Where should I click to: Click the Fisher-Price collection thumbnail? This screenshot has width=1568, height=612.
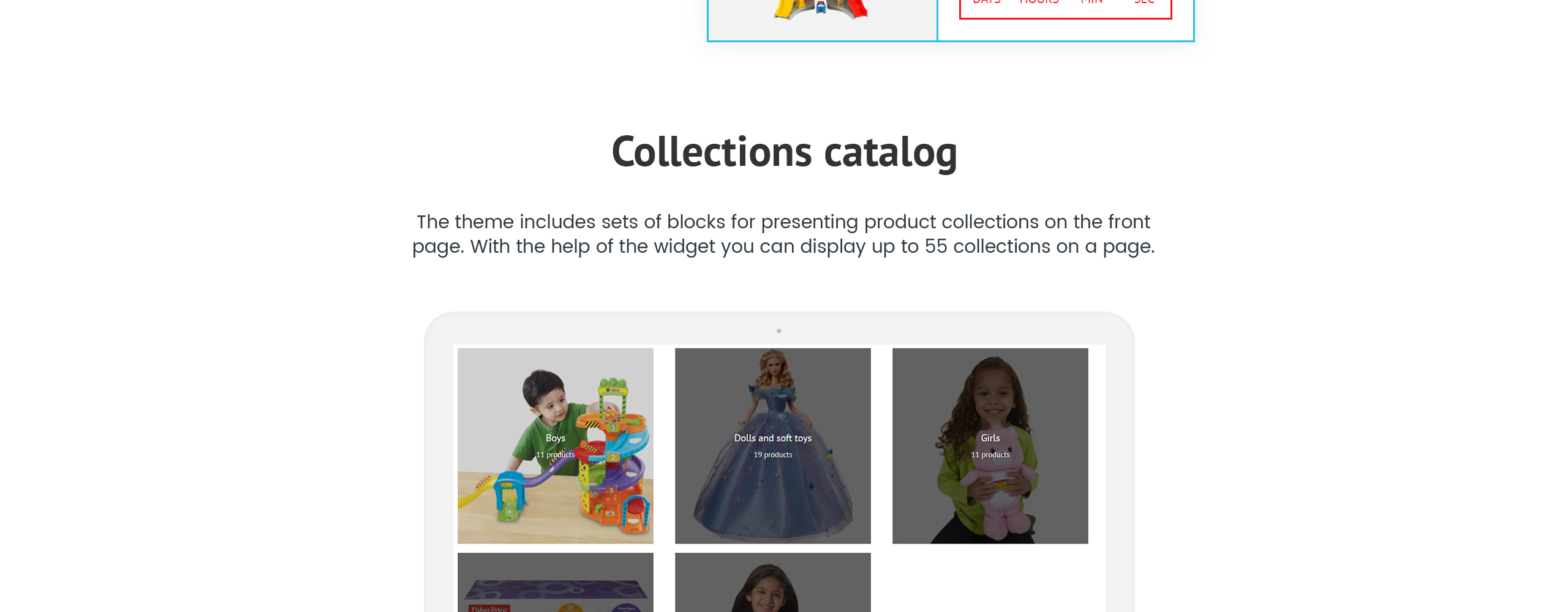click(556, 583)
